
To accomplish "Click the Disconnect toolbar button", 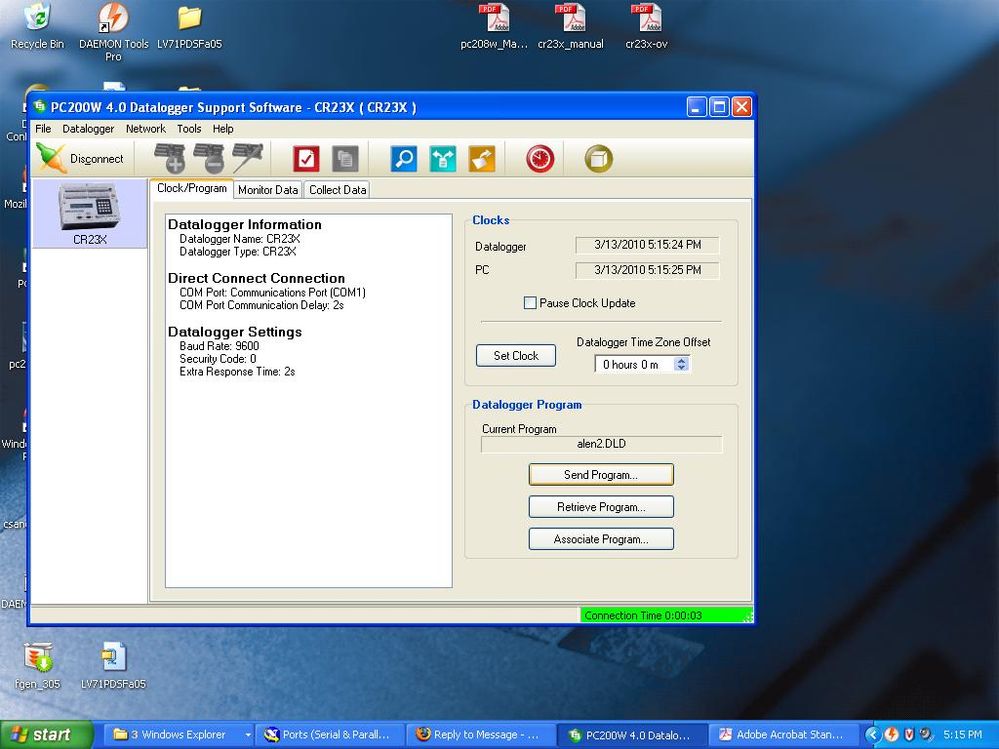I will (x=81, y=159).
